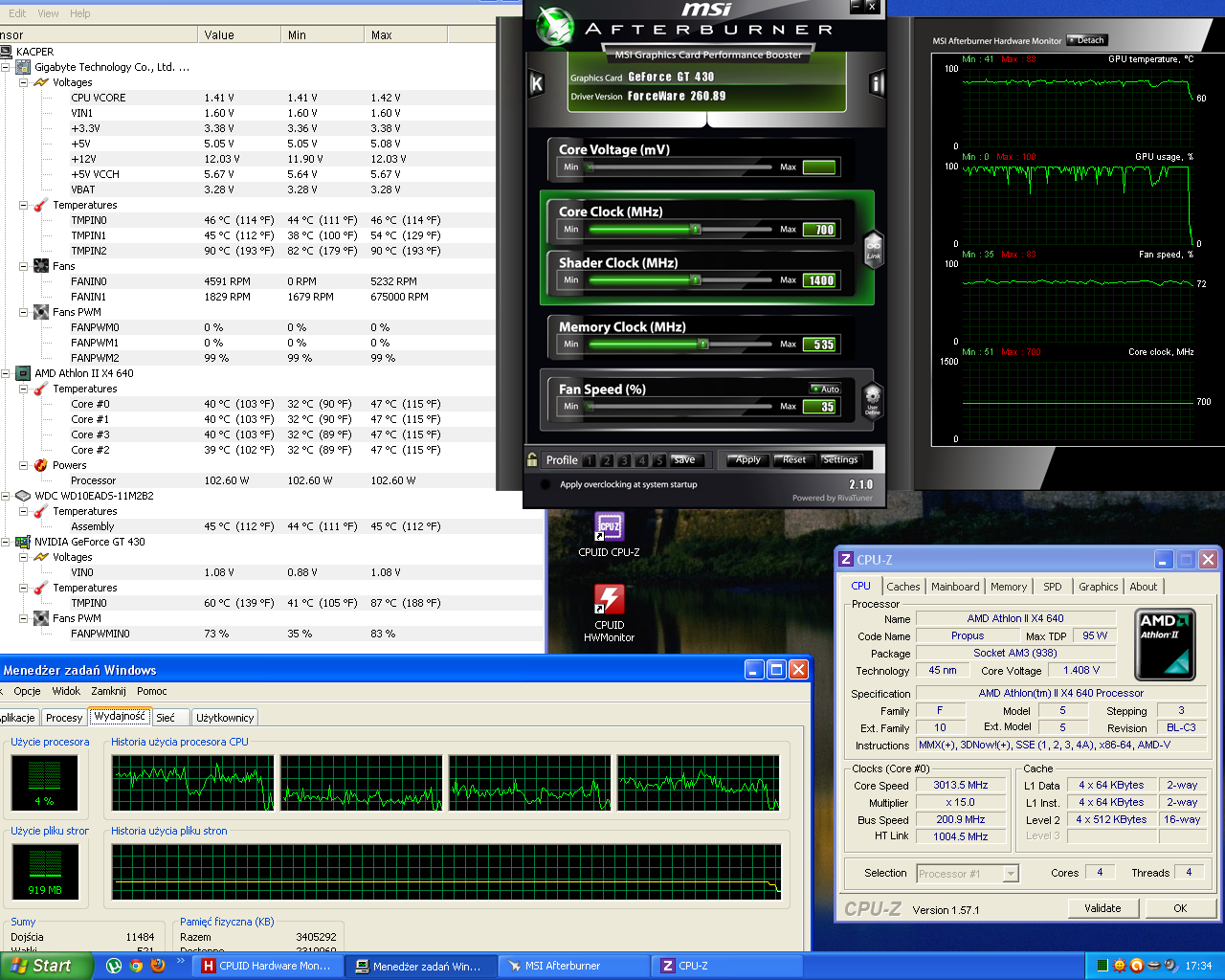The width and height of the screenshot is (1225, 980).
Task: Collapse the NVIDIA GeForce GT 430 node
Action: [6, 542]
